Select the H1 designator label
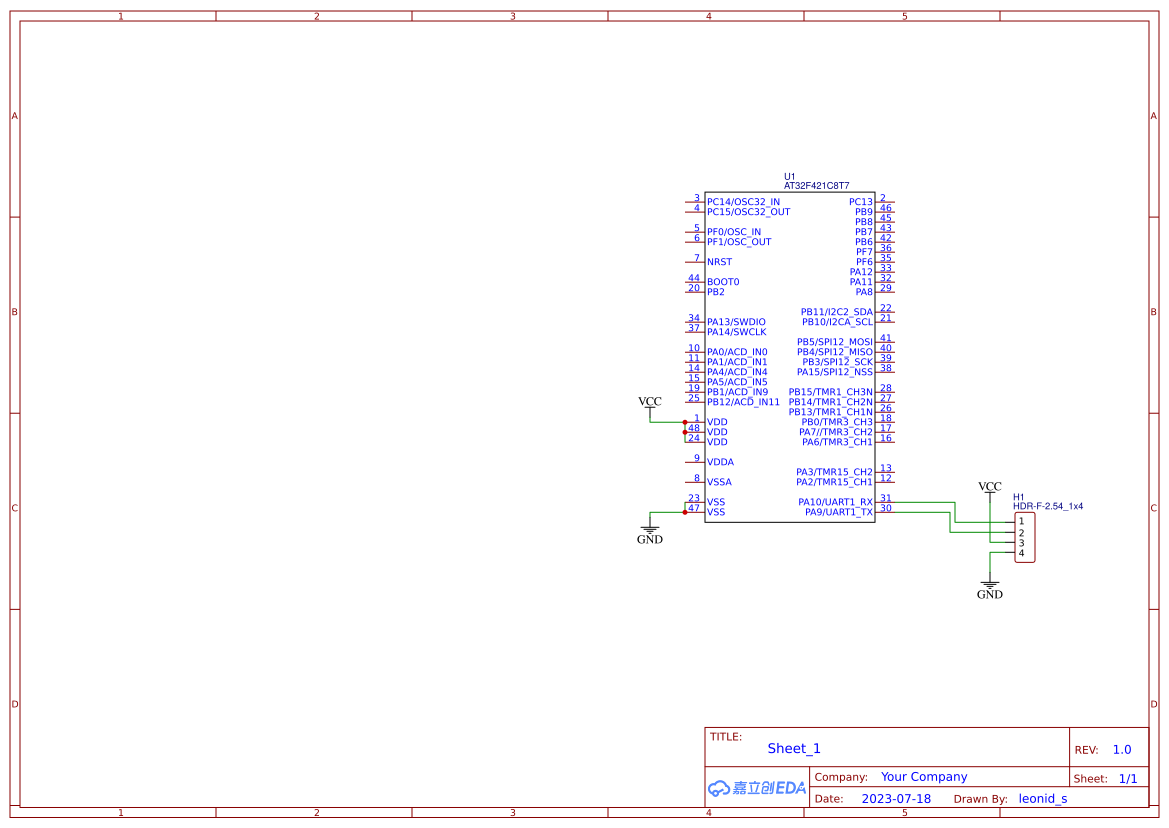This screenshot has width=1169, height=828. pyautogui.click(x=1018, y=497)
